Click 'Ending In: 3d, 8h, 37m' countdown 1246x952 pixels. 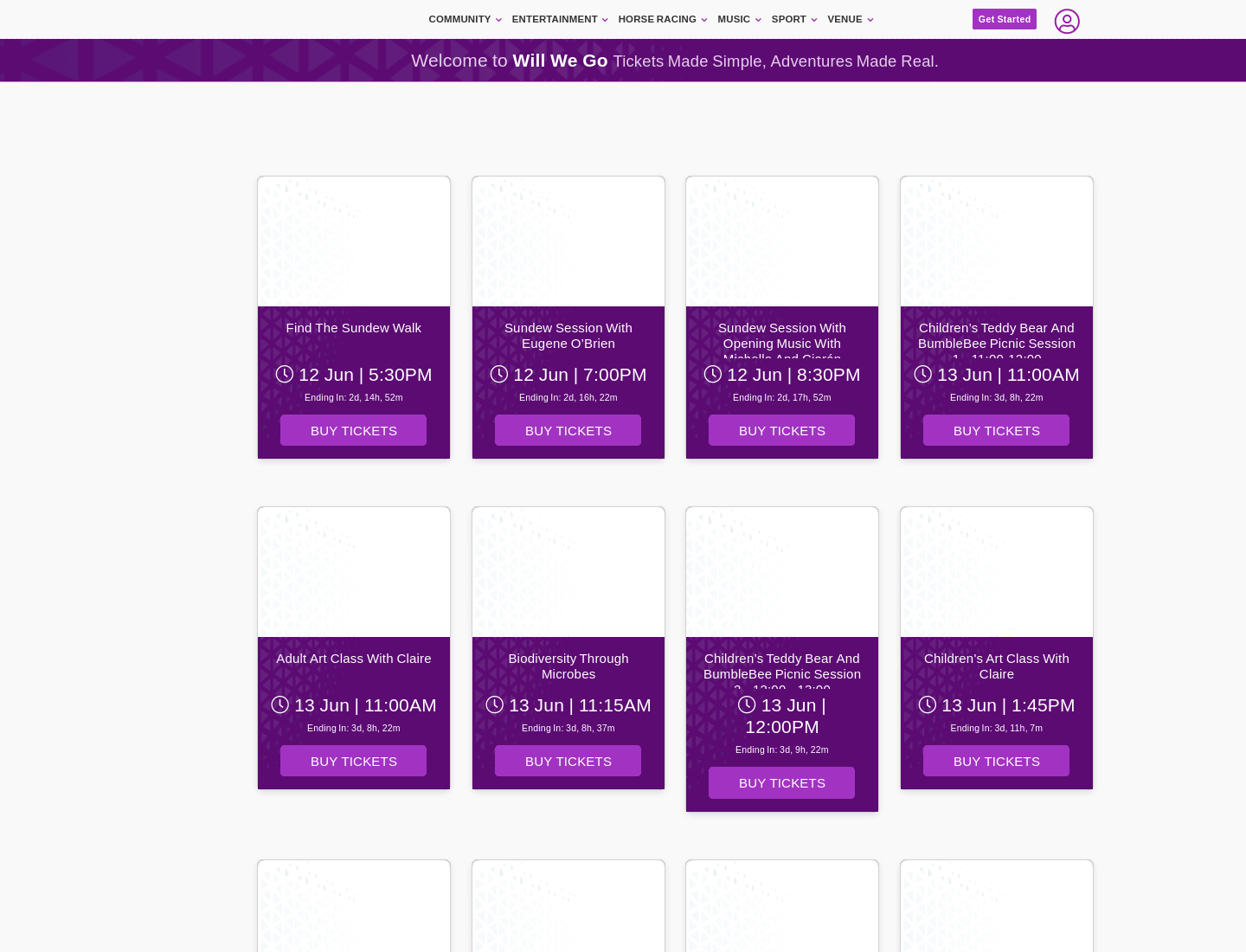pos(568,728)
